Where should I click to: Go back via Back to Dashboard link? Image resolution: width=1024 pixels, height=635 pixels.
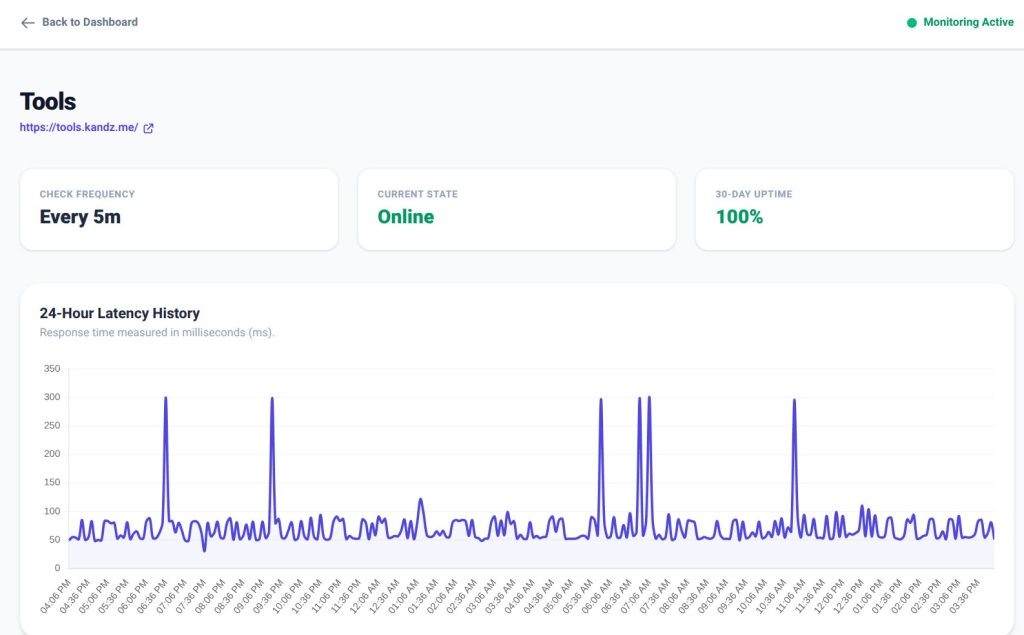pos(80,22)
